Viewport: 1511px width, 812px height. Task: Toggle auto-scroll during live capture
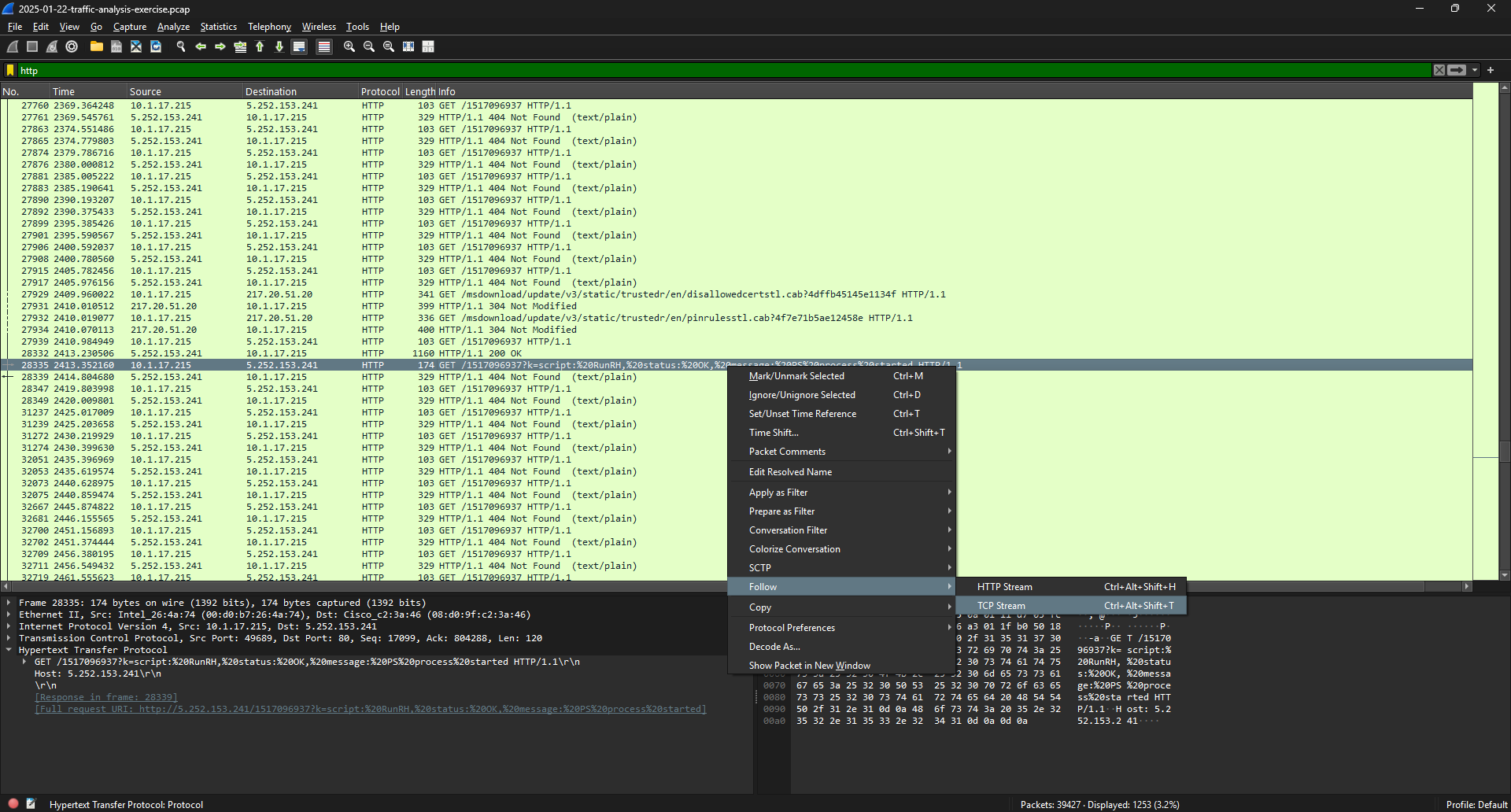pos(298,46)
